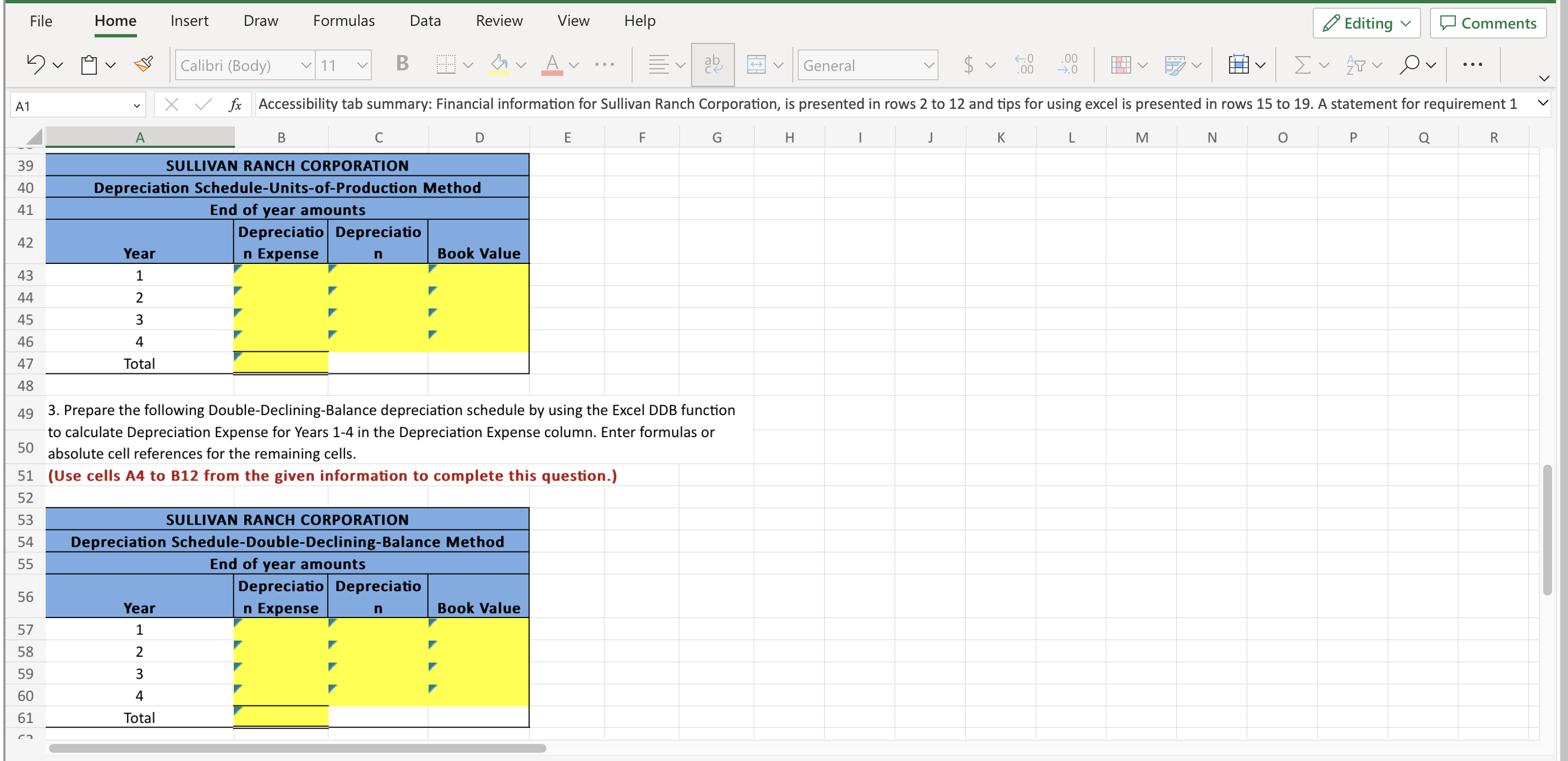Click the Undo icon
The image size is (1568, 761).
pos(35,64)
